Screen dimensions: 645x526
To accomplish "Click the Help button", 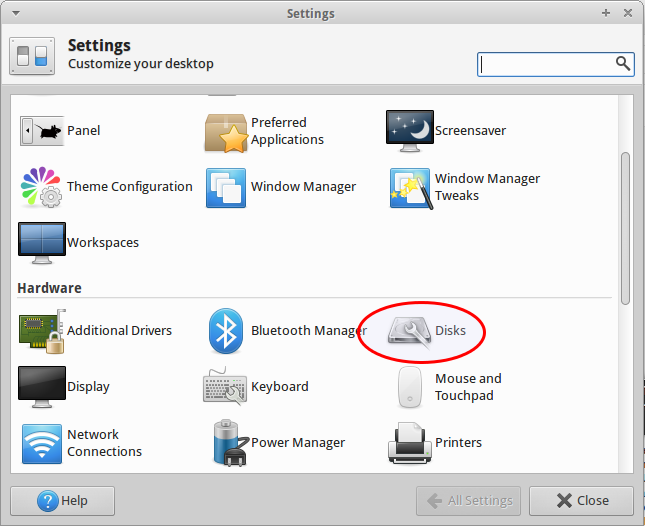I will tap(63, 501).
